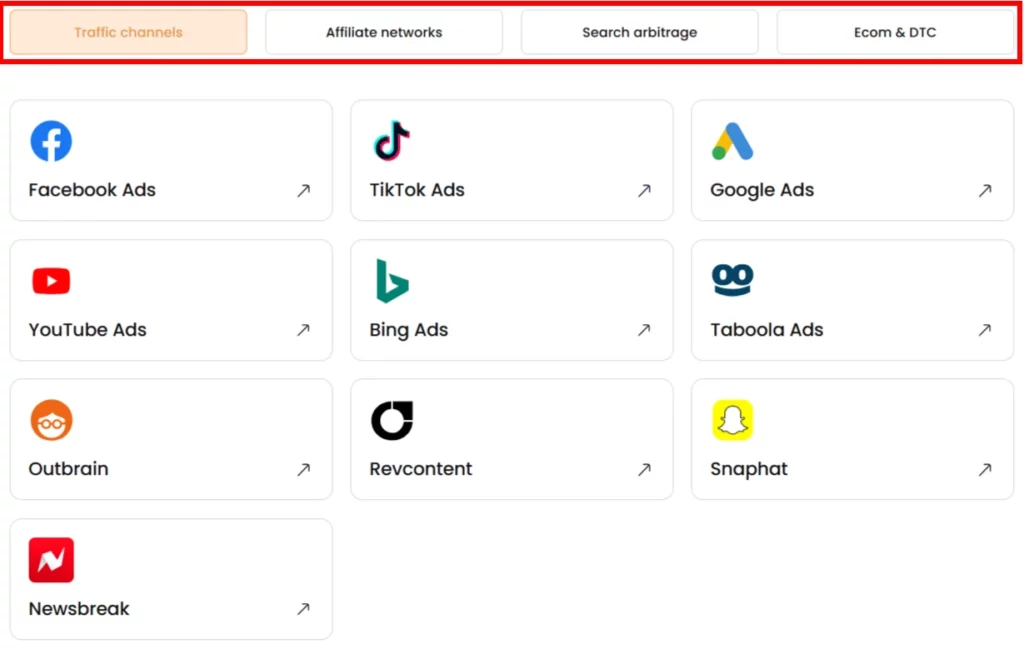The width and height of the screenshot is (1024, 649).
Task: Switch to the Affiliate networks tab
Action: 383,32
